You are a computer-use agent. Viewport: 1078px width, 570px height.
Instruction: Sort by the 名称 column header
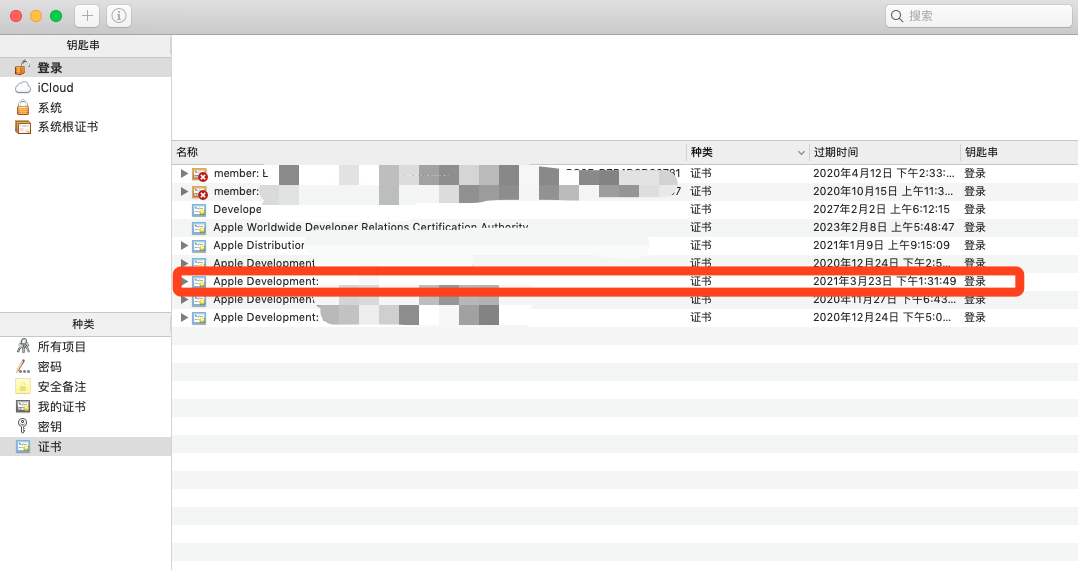429,152
